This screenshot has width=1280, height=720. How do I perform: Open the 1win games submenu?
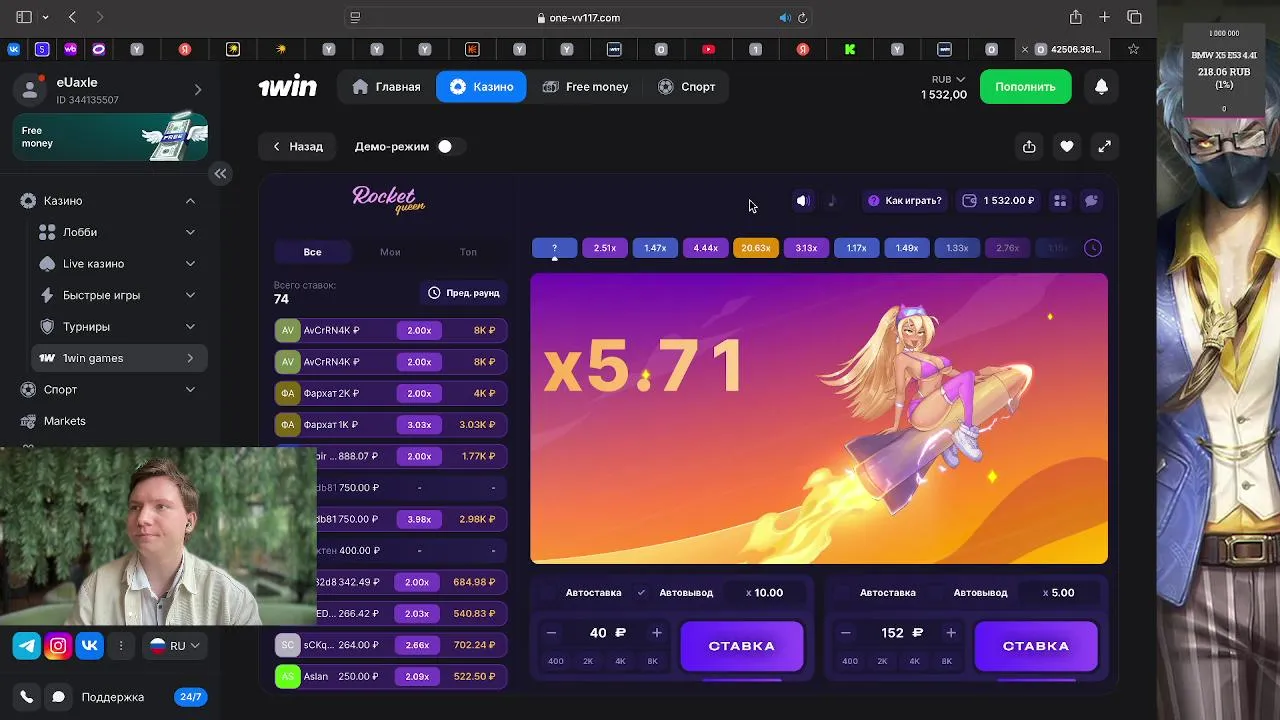pyautogui.click(x=119, y=358)
